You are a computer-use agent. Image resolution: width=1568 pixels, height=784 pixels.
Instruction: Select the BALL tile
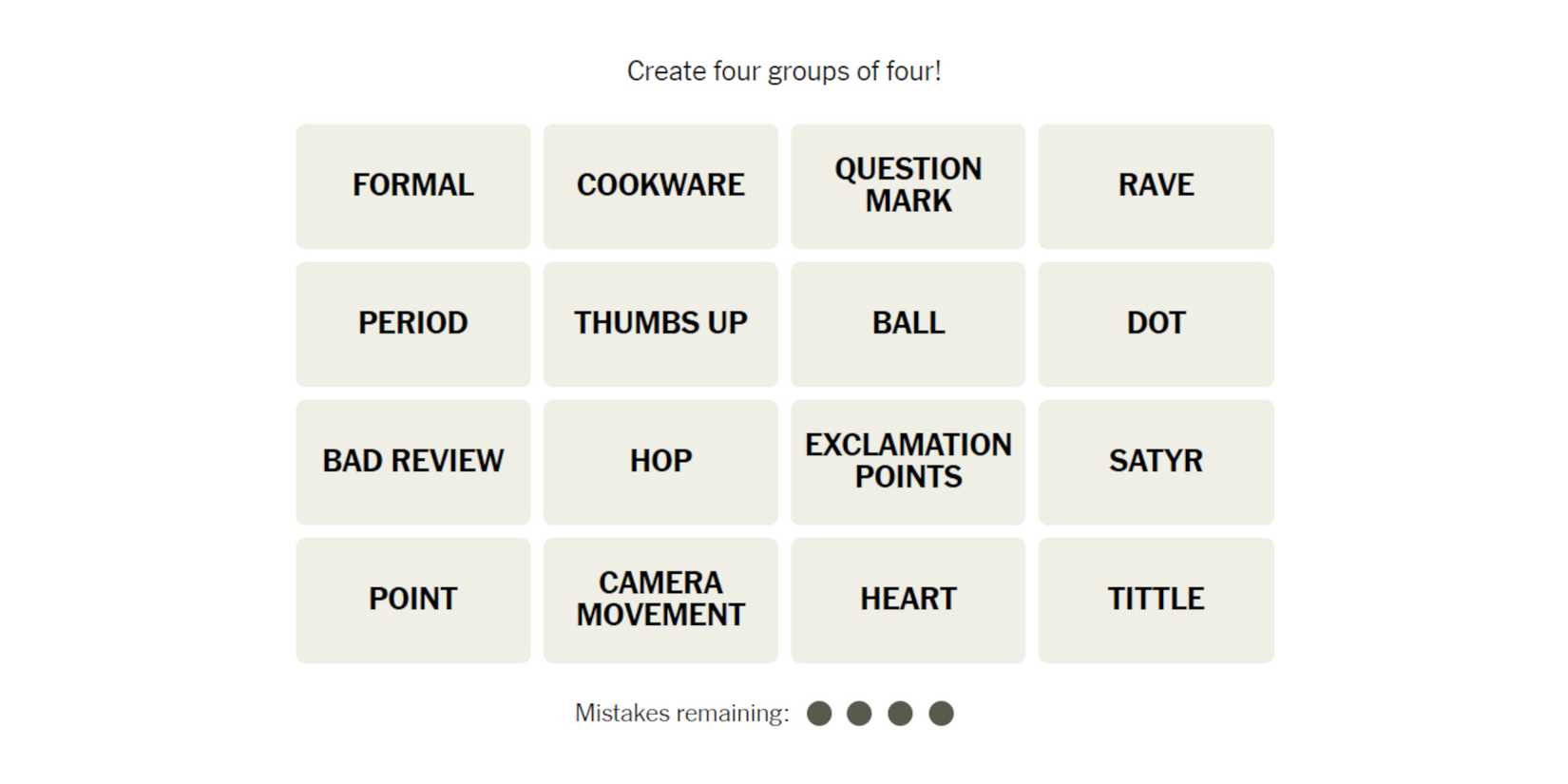908,324
